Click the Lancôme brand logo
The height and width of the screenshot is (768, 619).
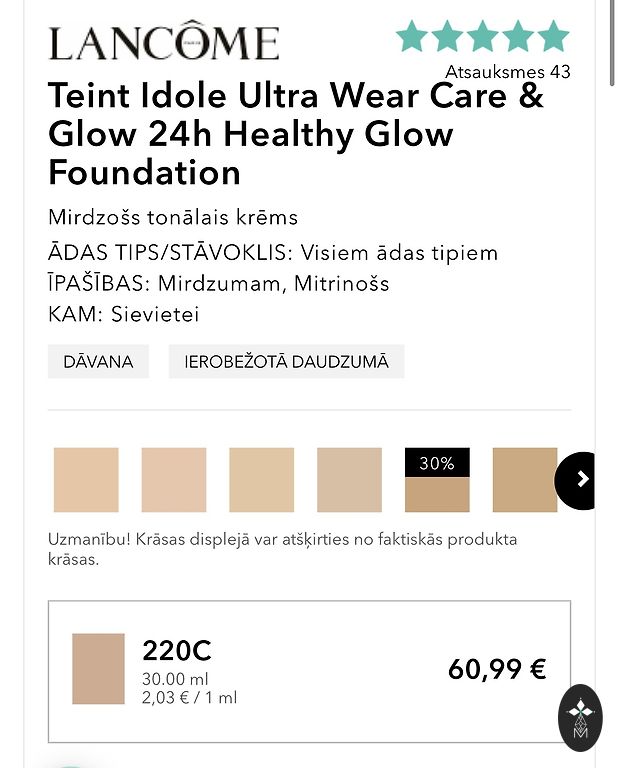(164, 43)
